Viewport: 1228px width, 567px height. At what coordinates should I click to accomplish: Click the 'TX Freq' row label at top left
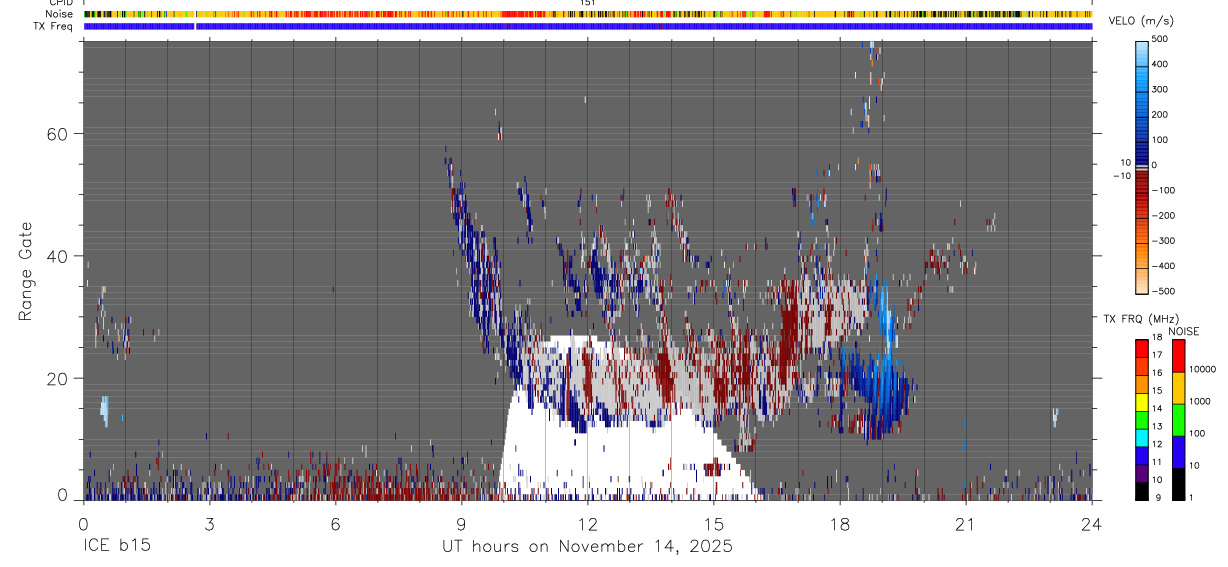click(55, 26)
